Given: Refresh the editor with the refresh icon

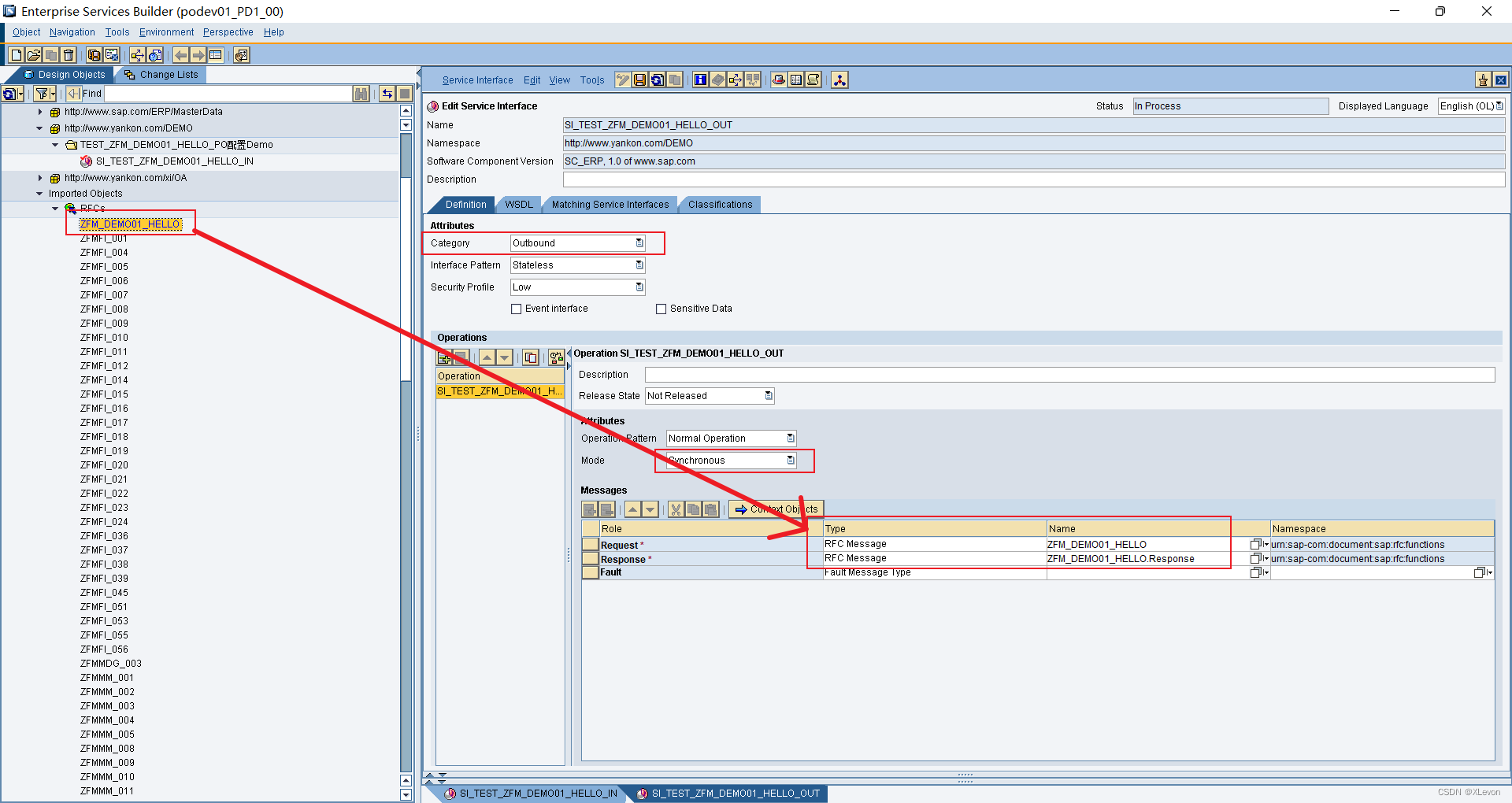Looking at the screenshot, I should tap(657, 80).
